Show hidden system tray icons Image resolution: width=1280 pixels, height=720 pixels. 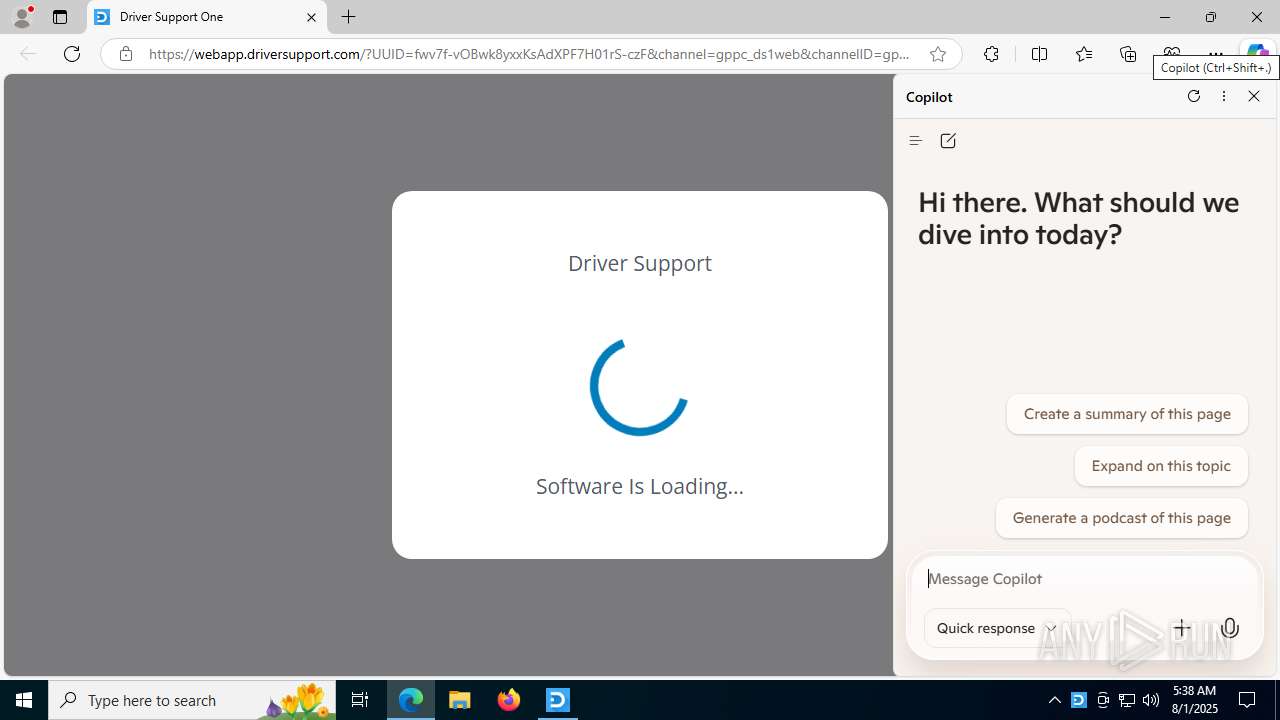(1054, 700)
